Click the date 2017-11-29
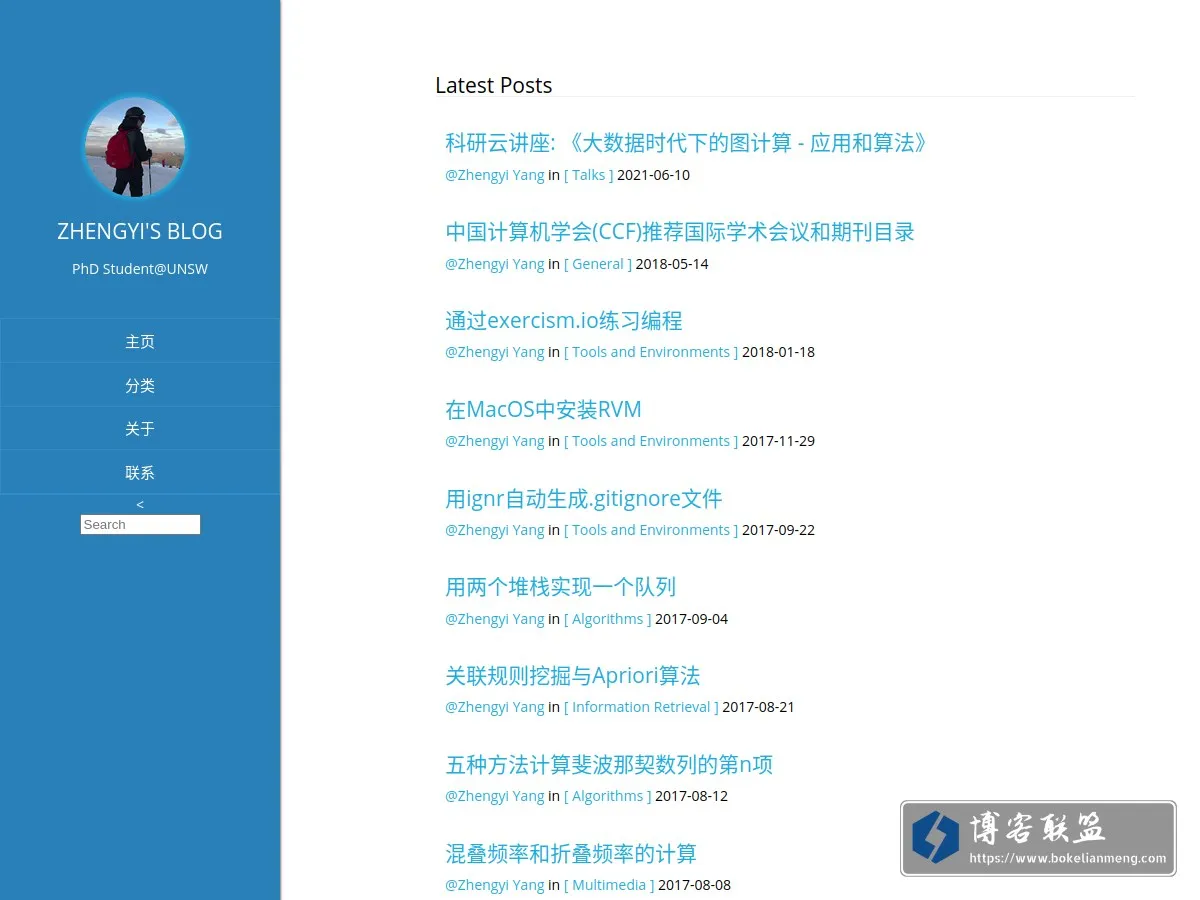Screen dimensions: 1200x900 [x=779, y=441]
